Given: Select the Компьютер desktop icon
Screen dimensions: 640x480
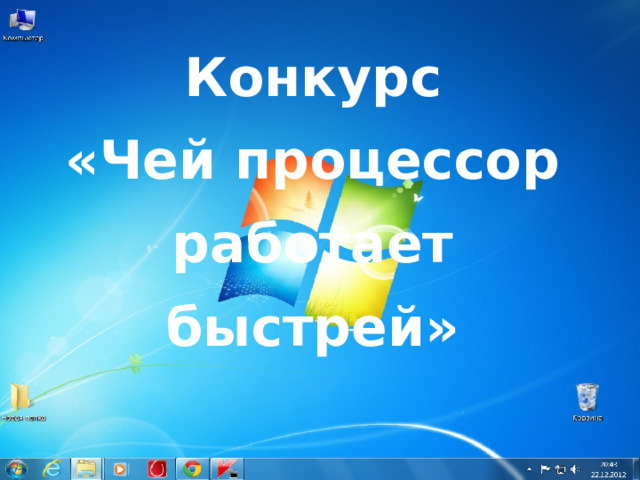Looking at the screenshot, I should point(23,25).
